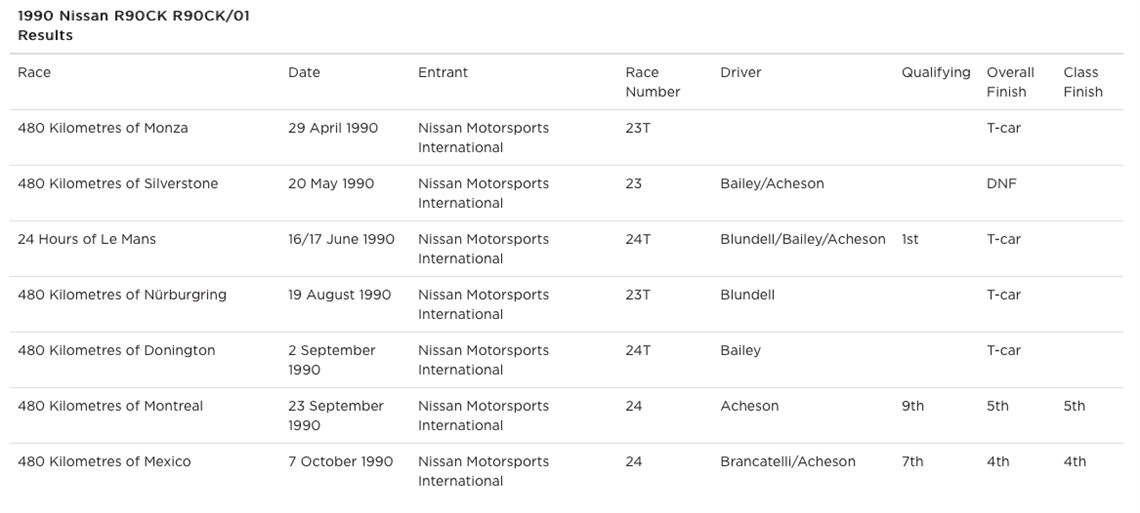Image resolution: width=1140 pixels, height=513 pixels.
Task: Select the Driver column header
Action: click(x=740, y=72)
